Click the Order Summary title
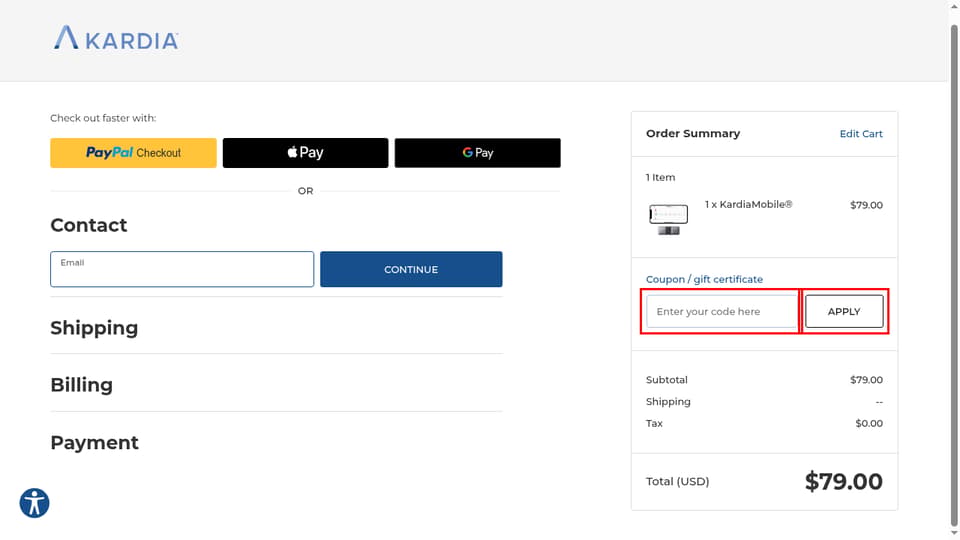Screen dimensions: 960x540 click(693, 133)
